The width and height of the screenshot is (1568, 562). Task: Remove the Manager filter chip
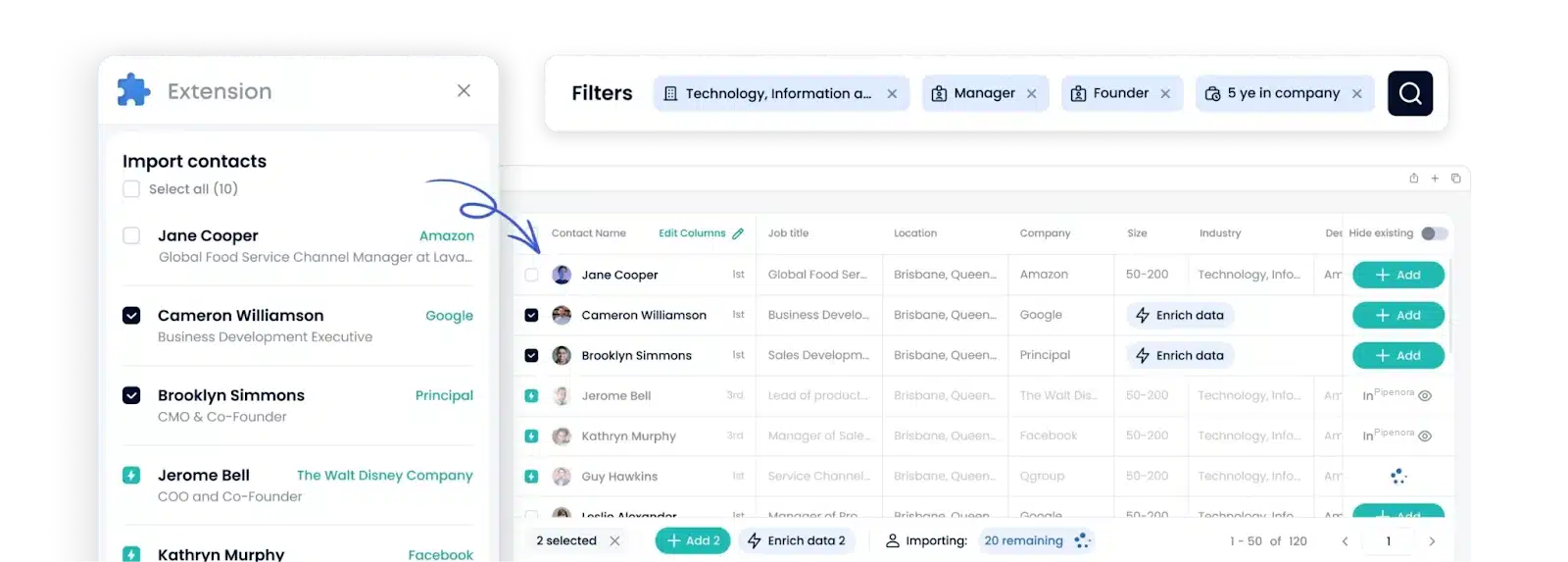pyautogui.click(x=1031, y=94)
